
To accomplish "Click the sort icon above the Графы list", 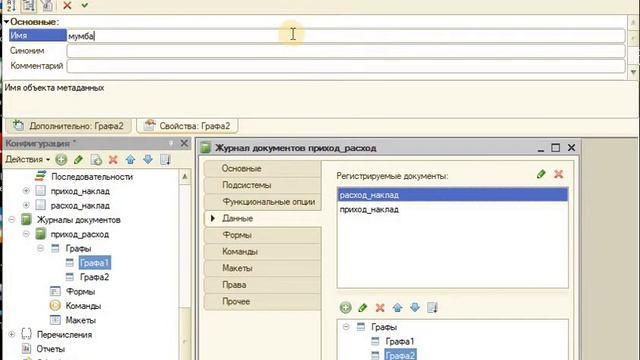I will (x=432, y=307).
